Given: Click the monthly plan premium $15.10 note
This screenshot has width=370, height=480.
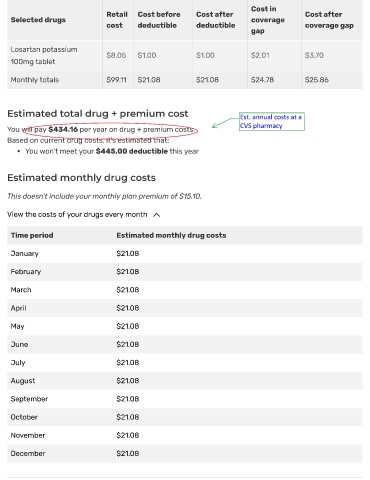Looking at the screenshot, I should click(104, 196).
